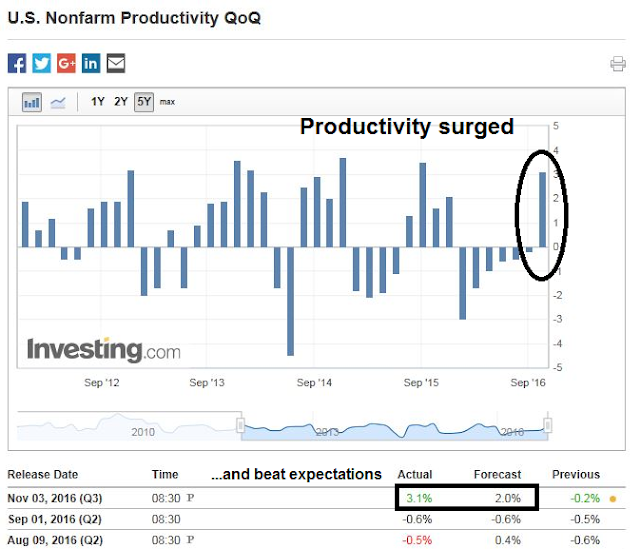Open the Sep 01, 2016 (Q2) release row
The height and width of the screenshot is (549, 640).
pyautogui.click(x=316, y=519)
